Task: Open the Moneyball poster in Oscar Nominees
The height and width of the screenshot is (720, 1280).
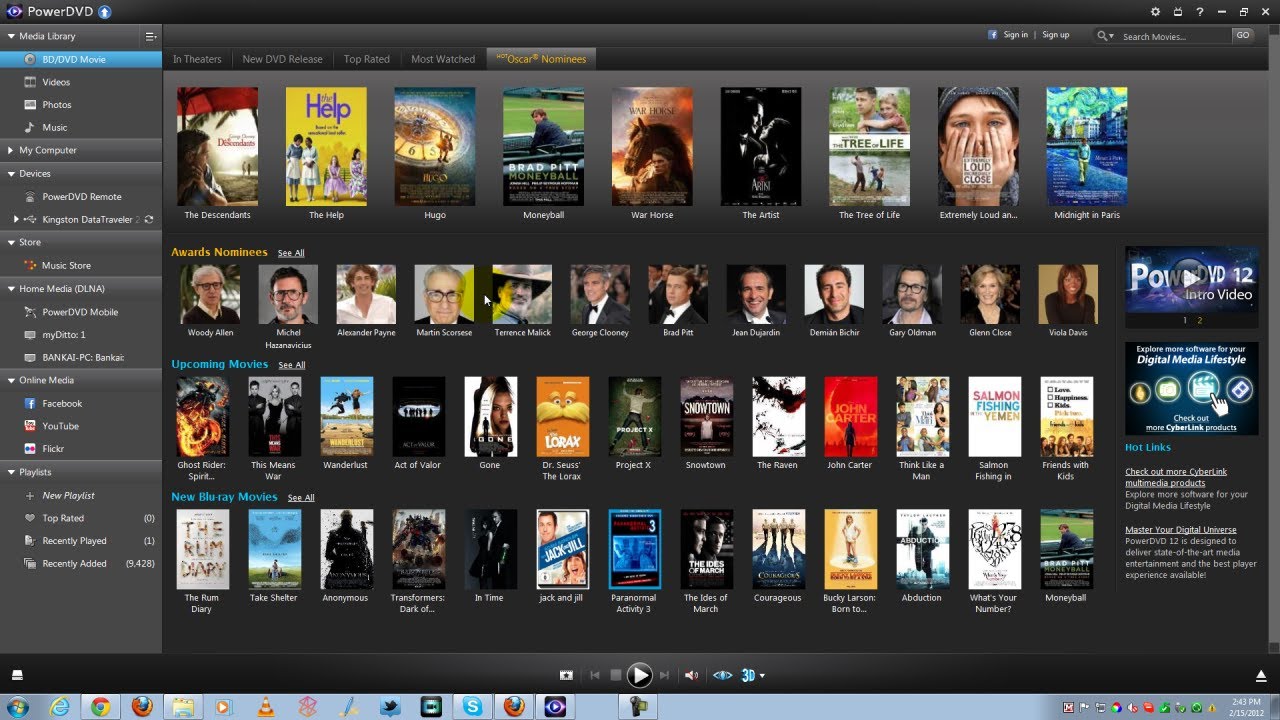Action: pyautogui.click(x=543, y=147)
